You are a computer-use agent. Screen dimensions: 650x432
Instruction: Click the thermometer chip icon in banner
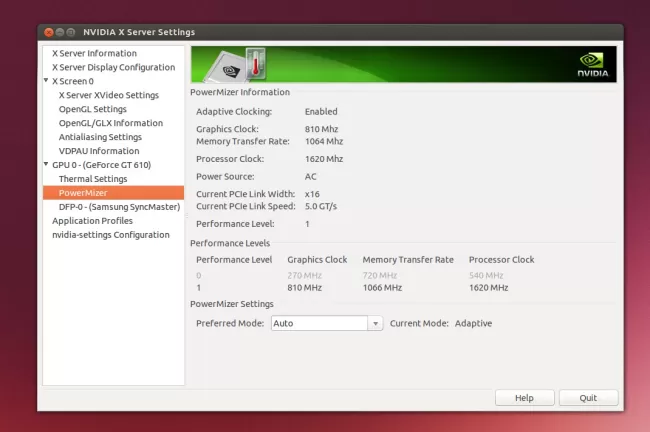[237, 65]
